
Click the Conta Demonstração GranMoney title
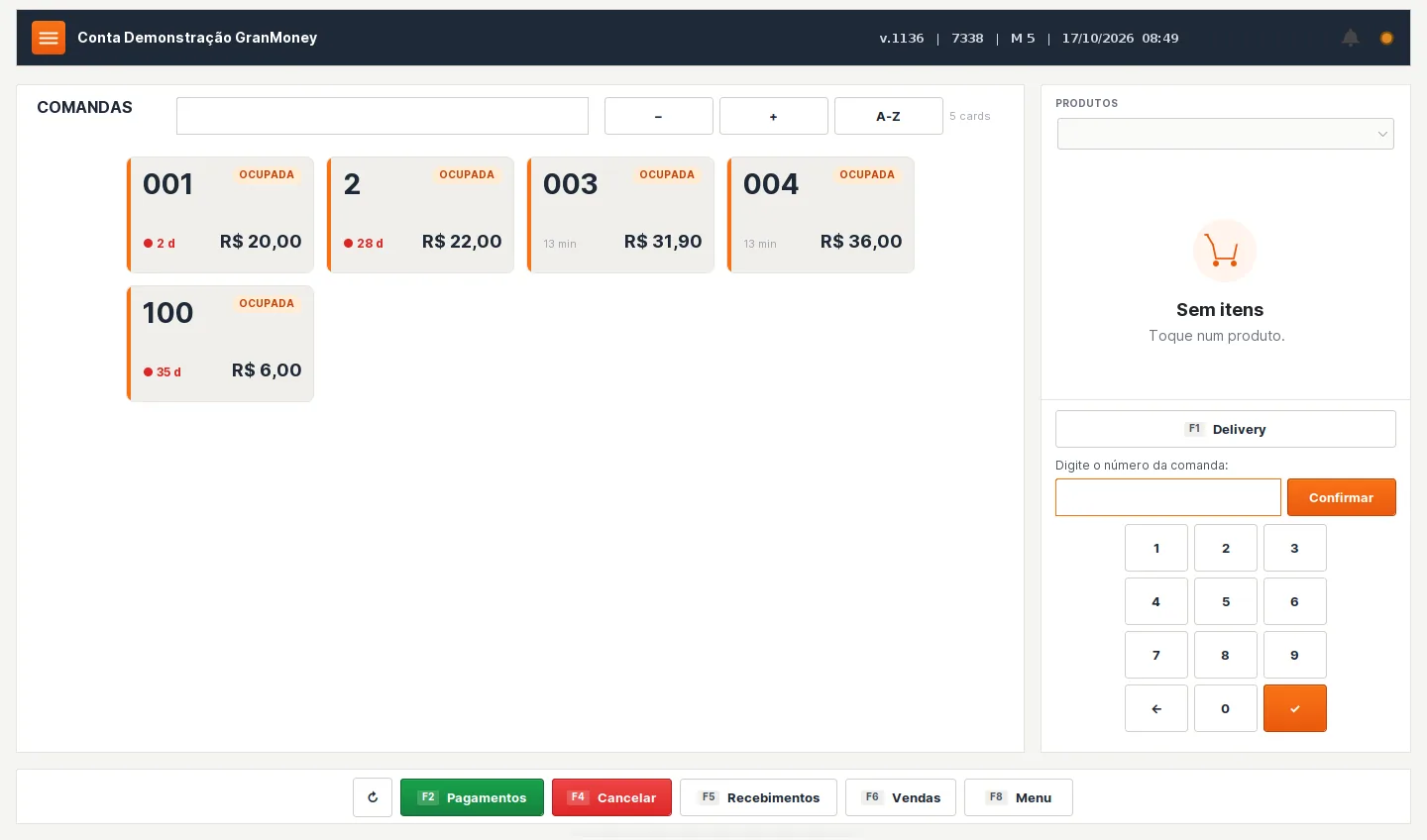pyautogui.click(x=197, y=38)
